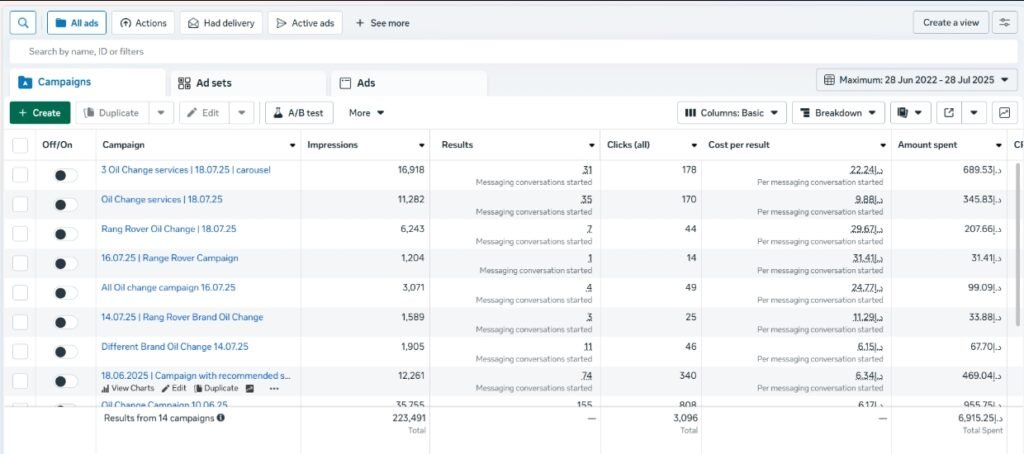1024x454 pixels.
Task: Click View Charts under 18.06.2025 campaign
Action: pos(127,388)
